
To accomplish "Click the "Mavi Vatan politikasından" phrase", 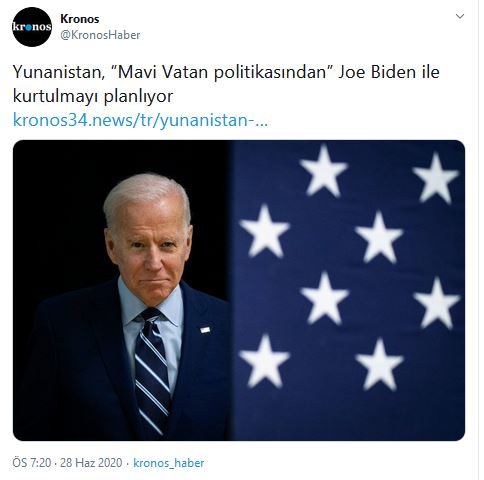I will point(222,72).
